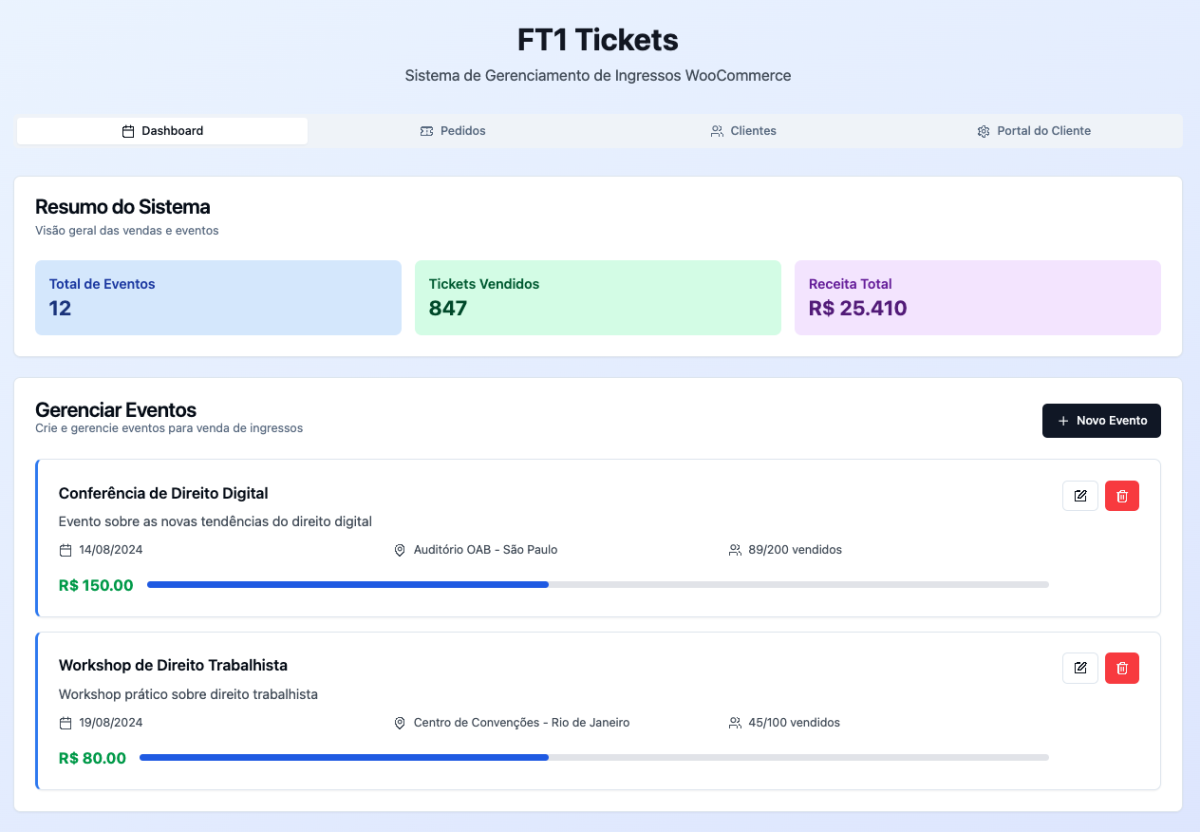Open the Clientes tab
Screen dimensions: 1200x832
point(743,131)
